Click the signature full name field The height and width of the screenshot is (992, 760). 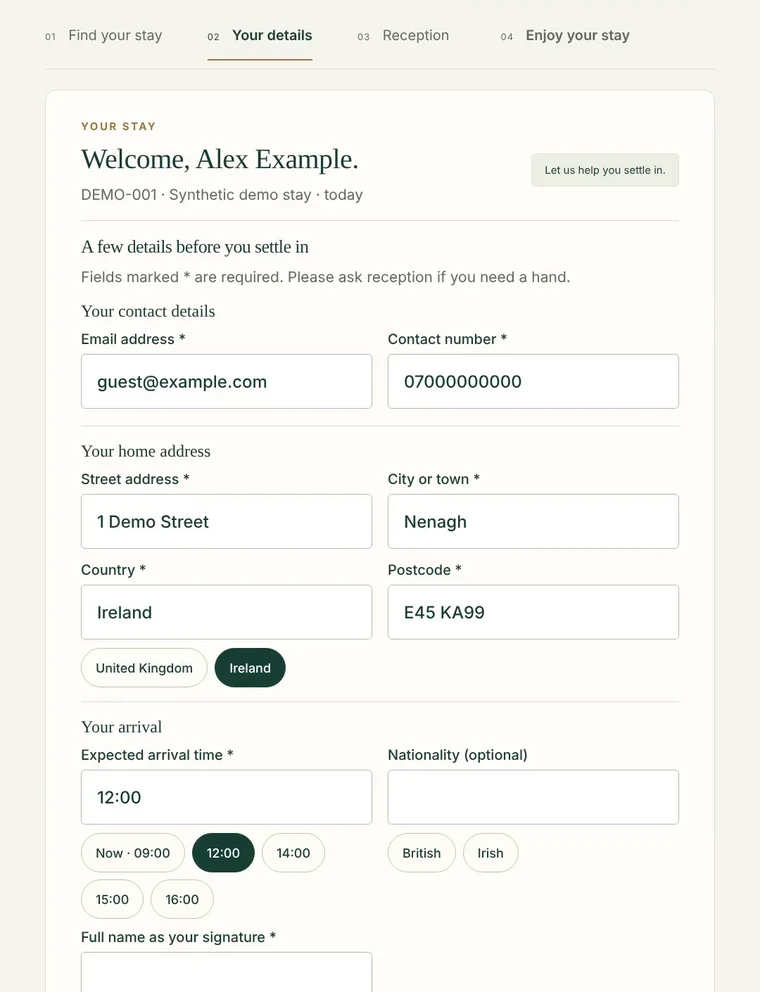pyautogui.click(x=227, y=972)
